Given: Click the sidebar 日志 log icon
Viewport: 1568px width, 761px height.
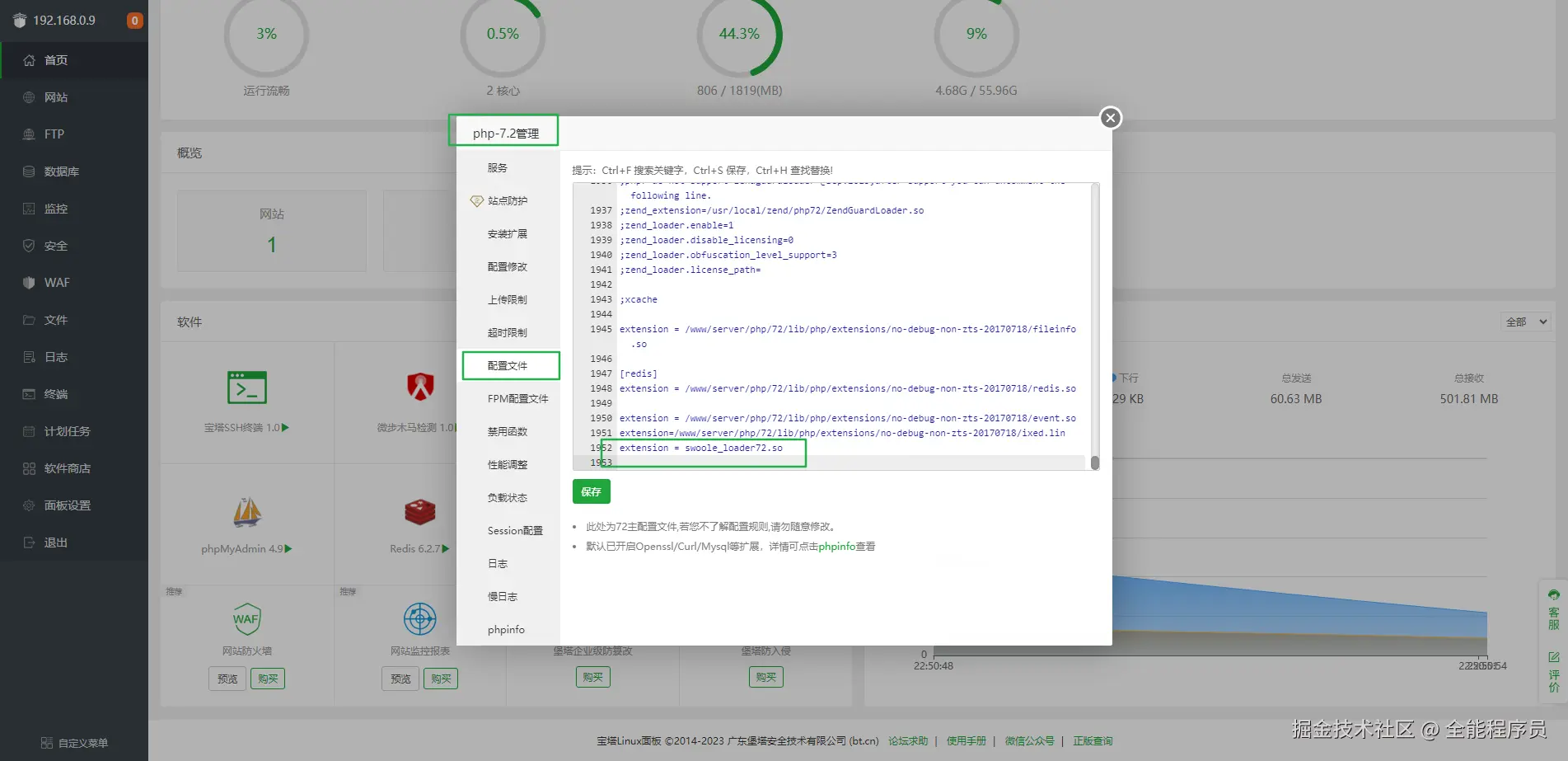Looking at the screenshot, I should point(29,357).
